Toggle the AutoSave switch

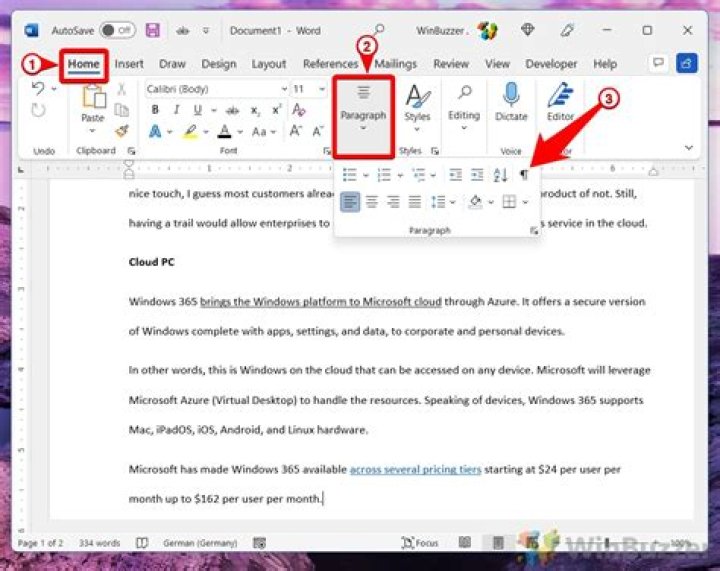click(118, 31)
